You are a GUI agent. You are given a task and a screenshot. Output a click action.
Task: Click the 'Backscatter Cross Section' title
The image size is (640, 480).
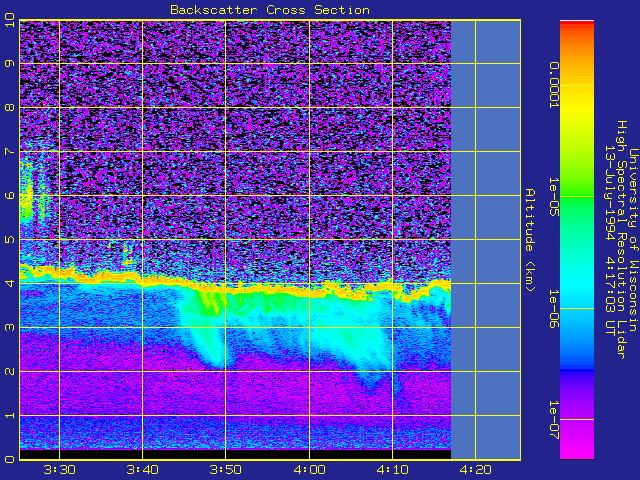pos(270,10)
